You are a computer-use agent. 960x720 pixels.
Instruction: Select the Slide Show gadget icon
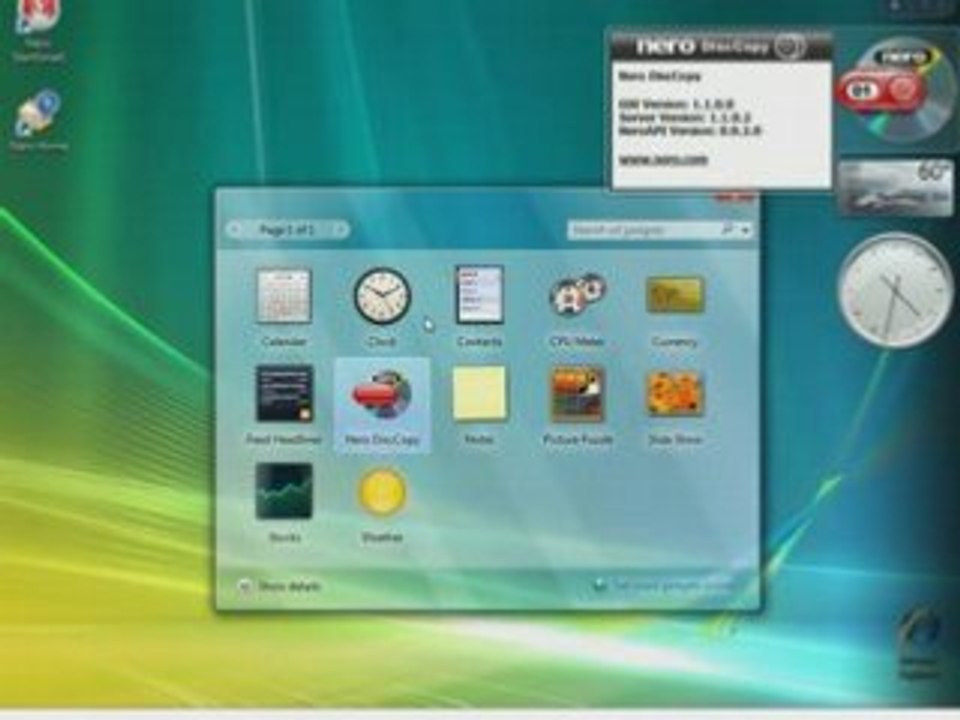(x=675, y=394)
